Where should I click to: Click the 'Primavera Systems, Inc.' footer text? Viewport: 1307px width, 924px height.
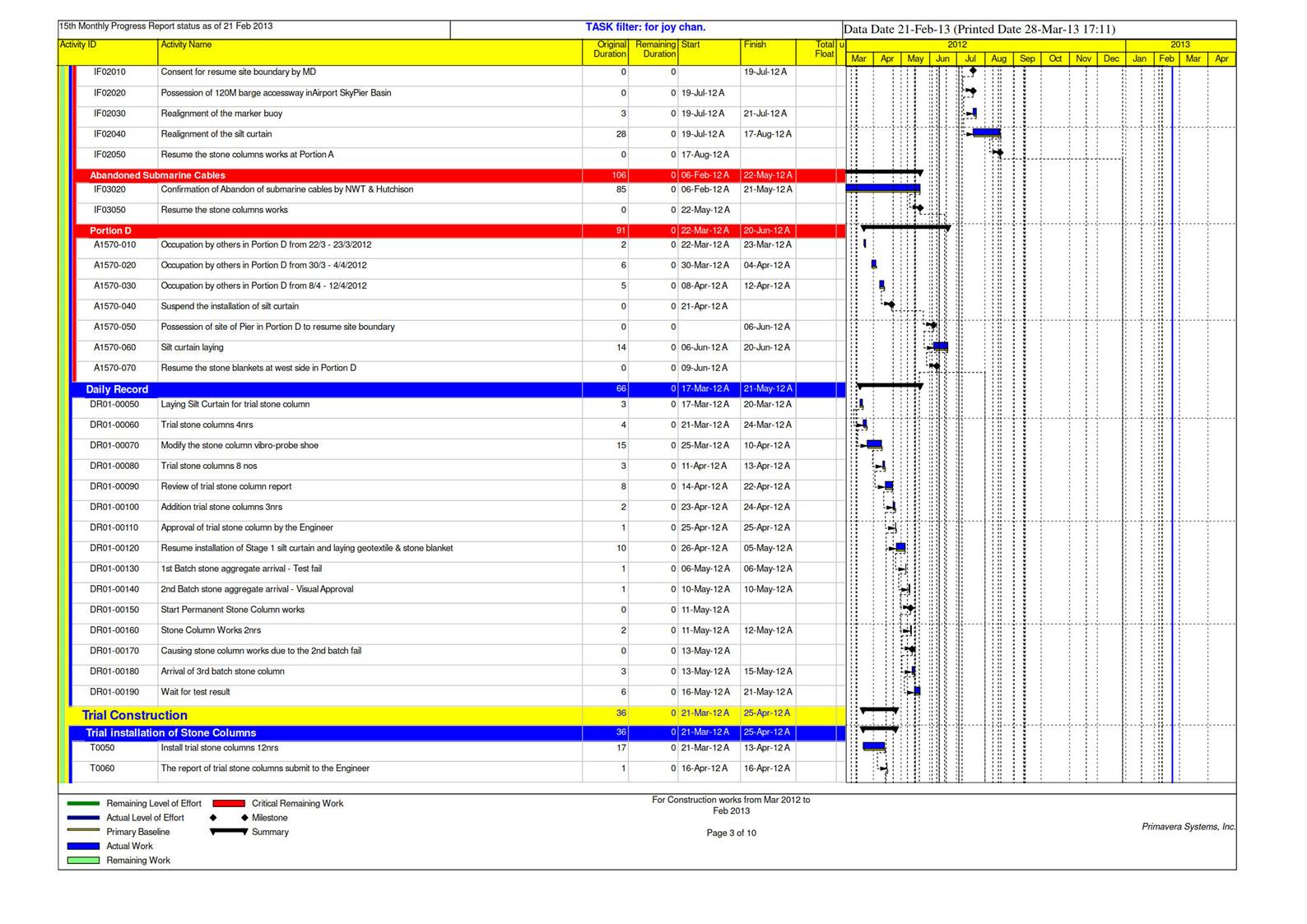(1188, 826)
